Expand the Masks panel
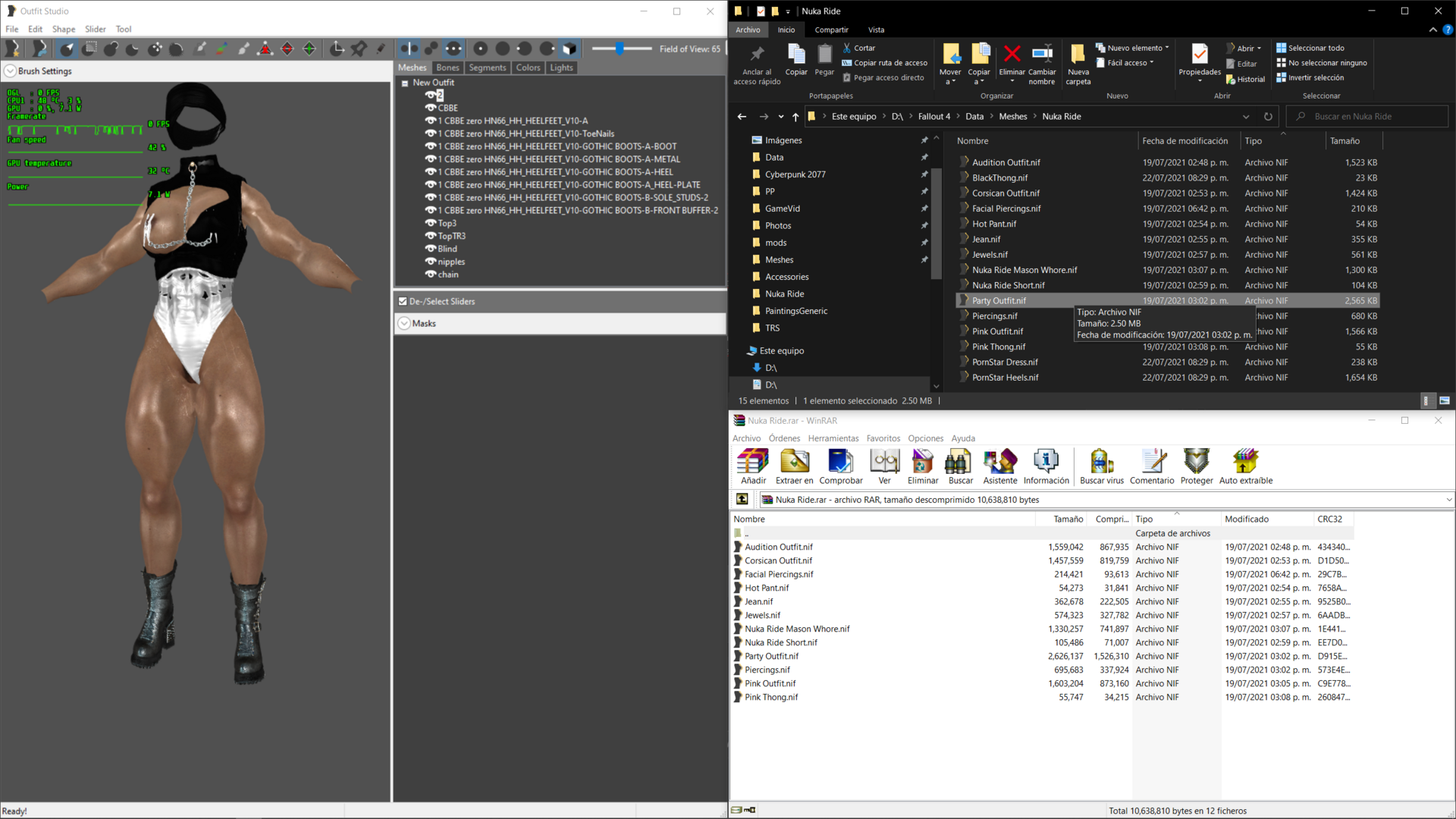The width and height of the screenshot is (1456, 819). pos(404,323)
